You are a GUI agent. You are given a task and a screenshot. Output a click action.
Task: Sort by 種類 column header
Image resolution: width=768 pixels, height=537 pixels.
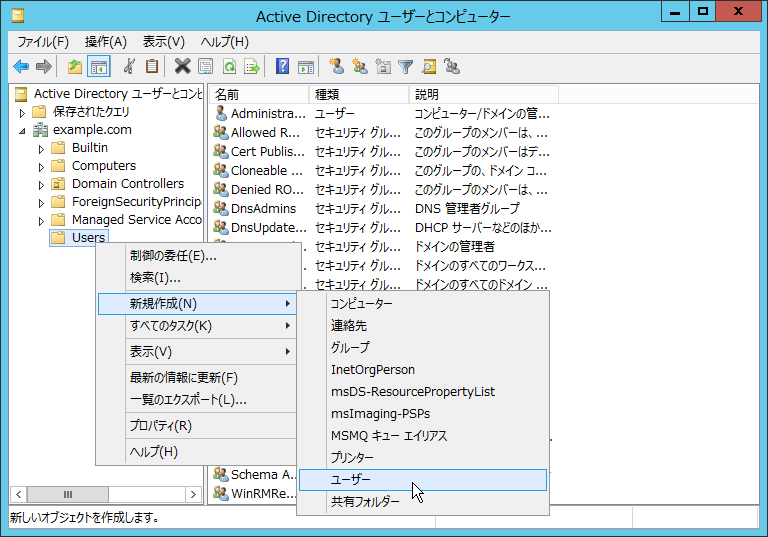[x=360, y=95]
